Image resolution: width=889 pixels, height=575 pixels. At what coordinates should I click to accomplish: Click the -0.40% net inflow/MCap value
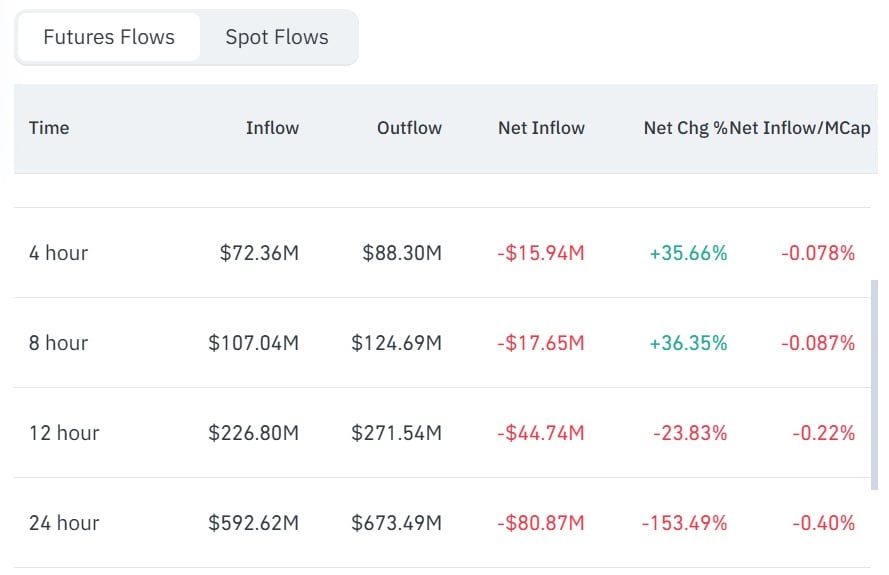823,523
